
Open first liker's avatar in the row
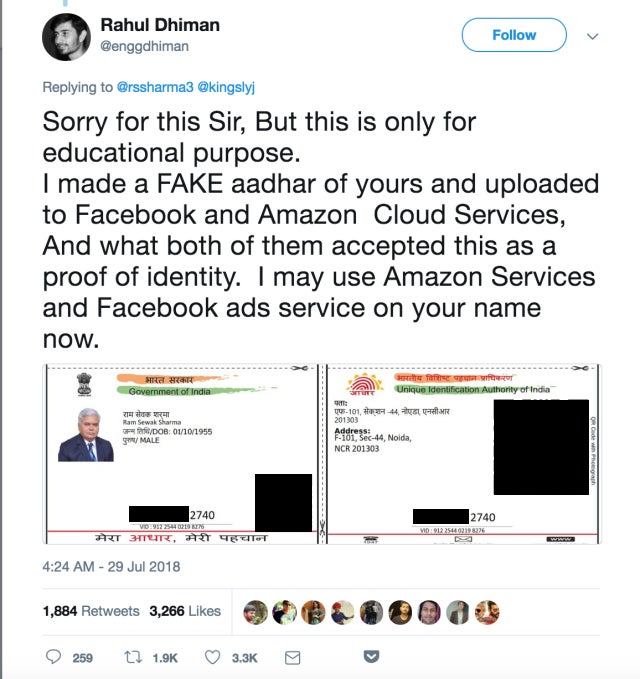(255, 612)
